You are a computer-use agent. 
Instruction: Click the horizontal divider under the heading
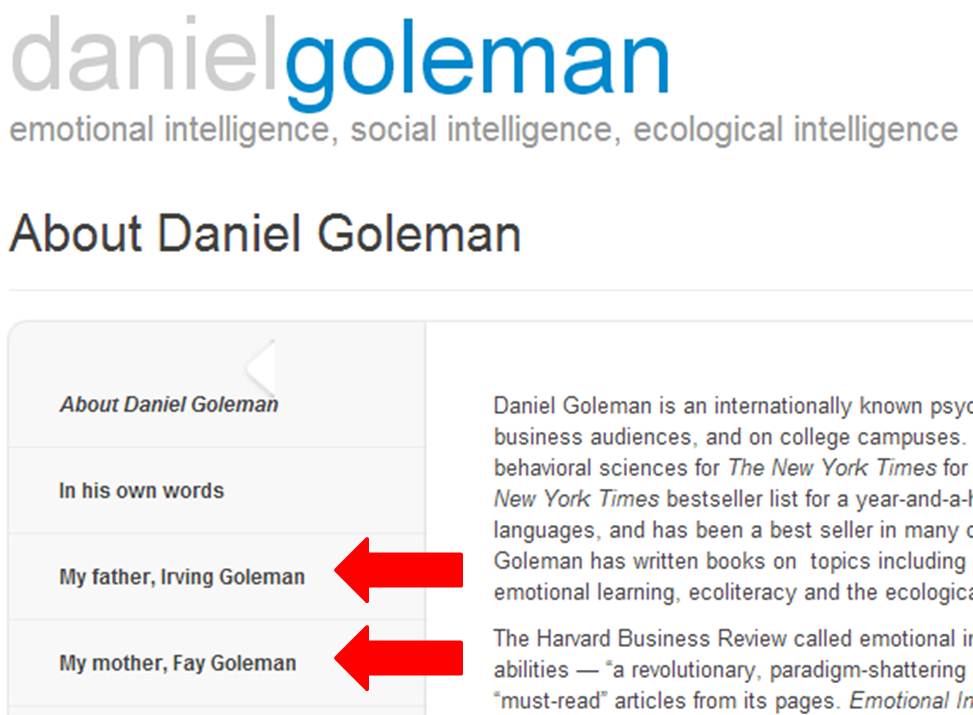tap(491, 290)
